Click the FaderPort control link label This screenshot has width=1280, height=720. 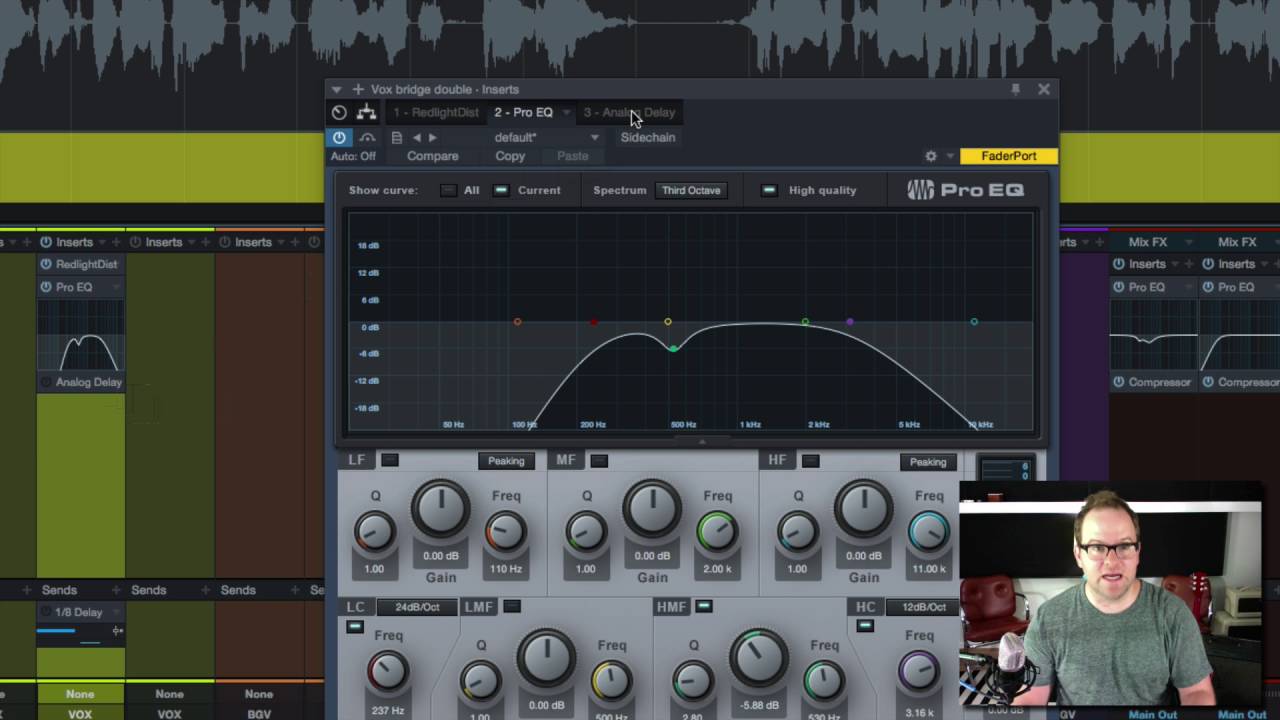click(x=1008, y=156)
